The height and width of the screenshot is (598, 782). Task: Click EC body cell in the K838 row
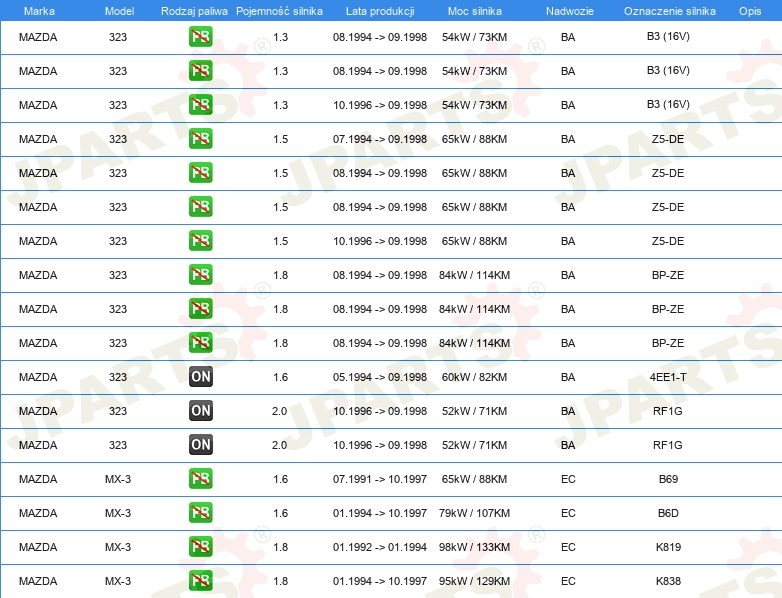point(568,581)
